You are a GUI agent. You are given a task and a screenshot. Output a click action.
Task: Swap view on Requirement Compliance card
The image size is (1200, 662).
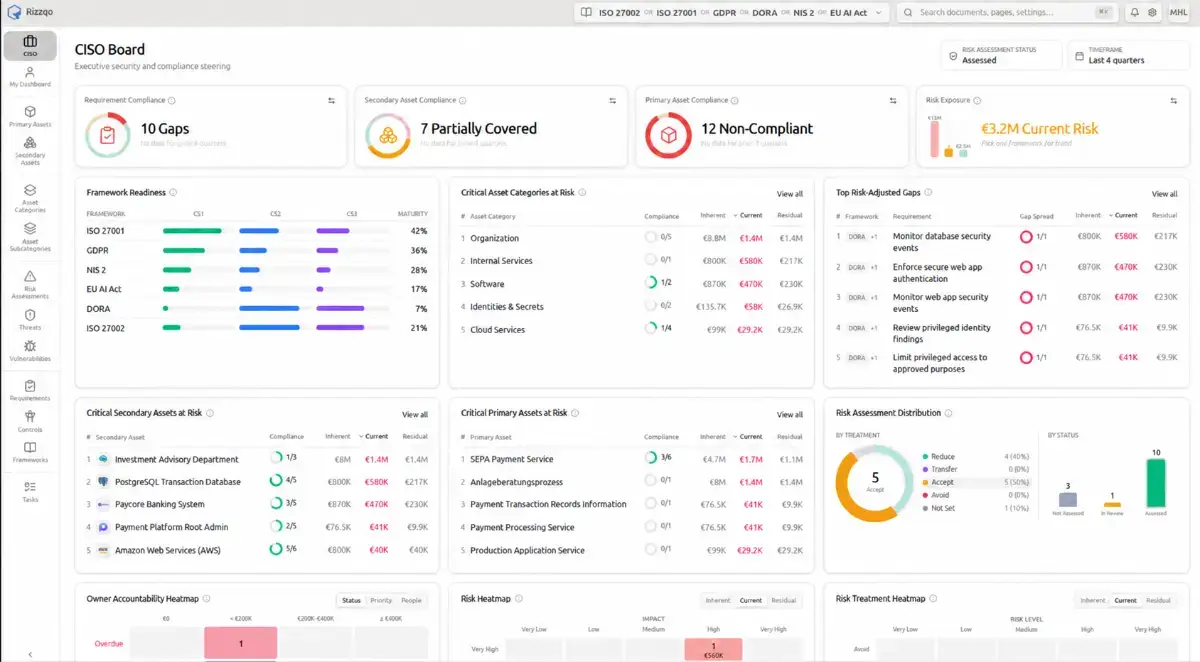[331, 101]
